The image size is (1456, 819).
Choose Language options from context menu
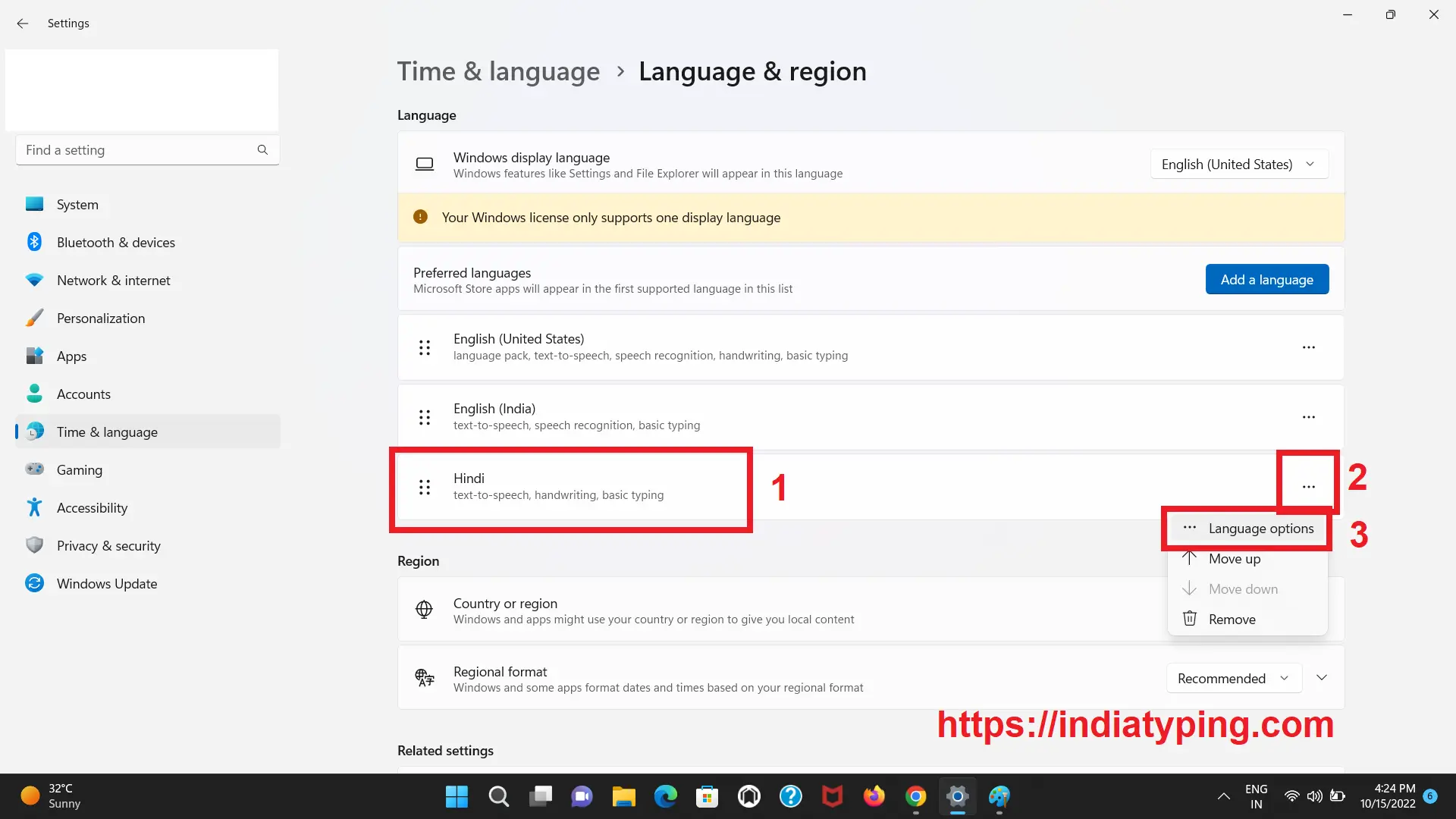coord(1247,529)
